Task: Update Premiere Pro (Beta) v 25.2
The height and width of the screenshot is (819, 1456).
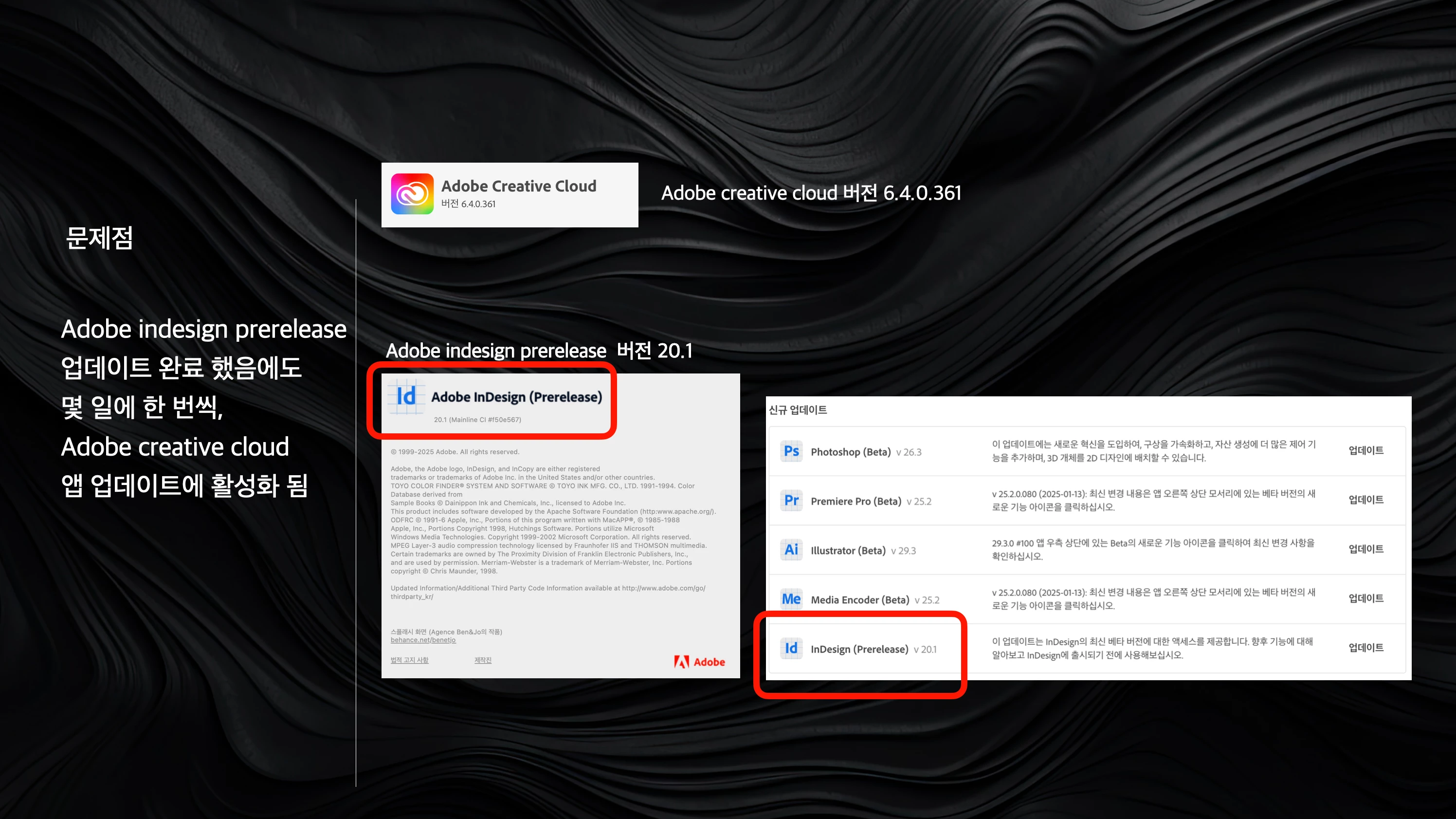Action: [x=1365, y=500]
